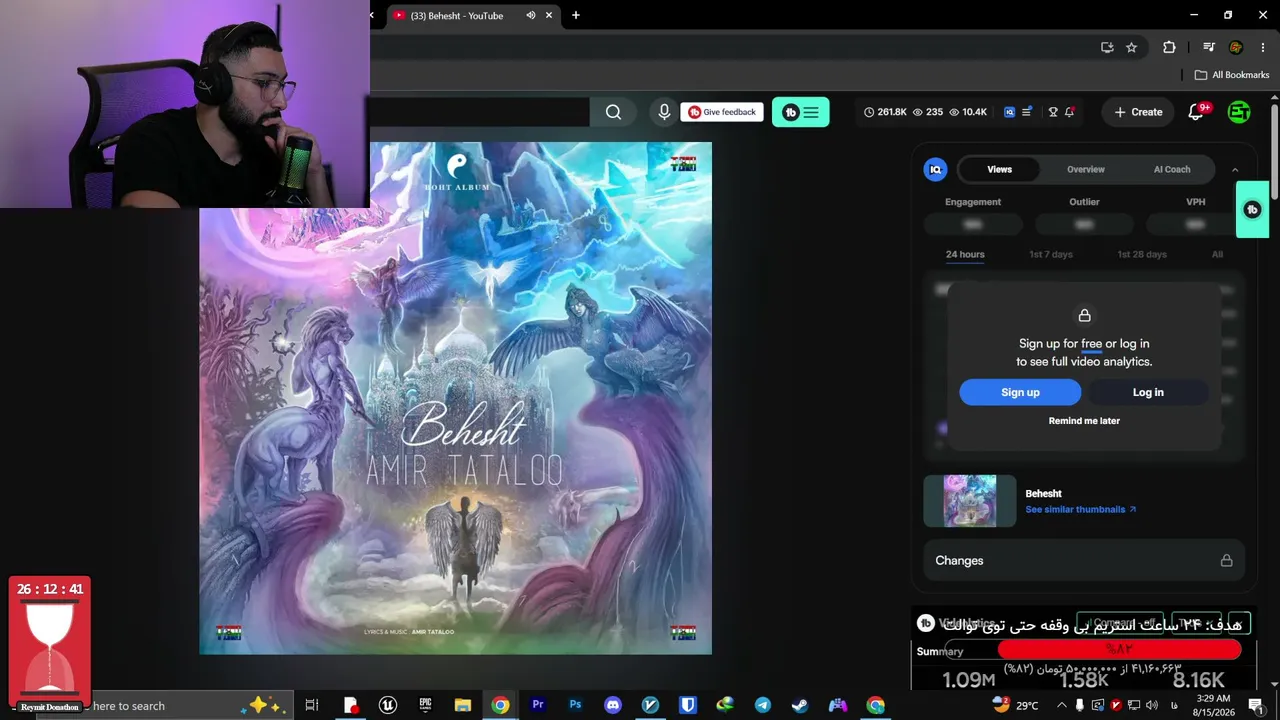Select the Views tab

(1000, 169)
